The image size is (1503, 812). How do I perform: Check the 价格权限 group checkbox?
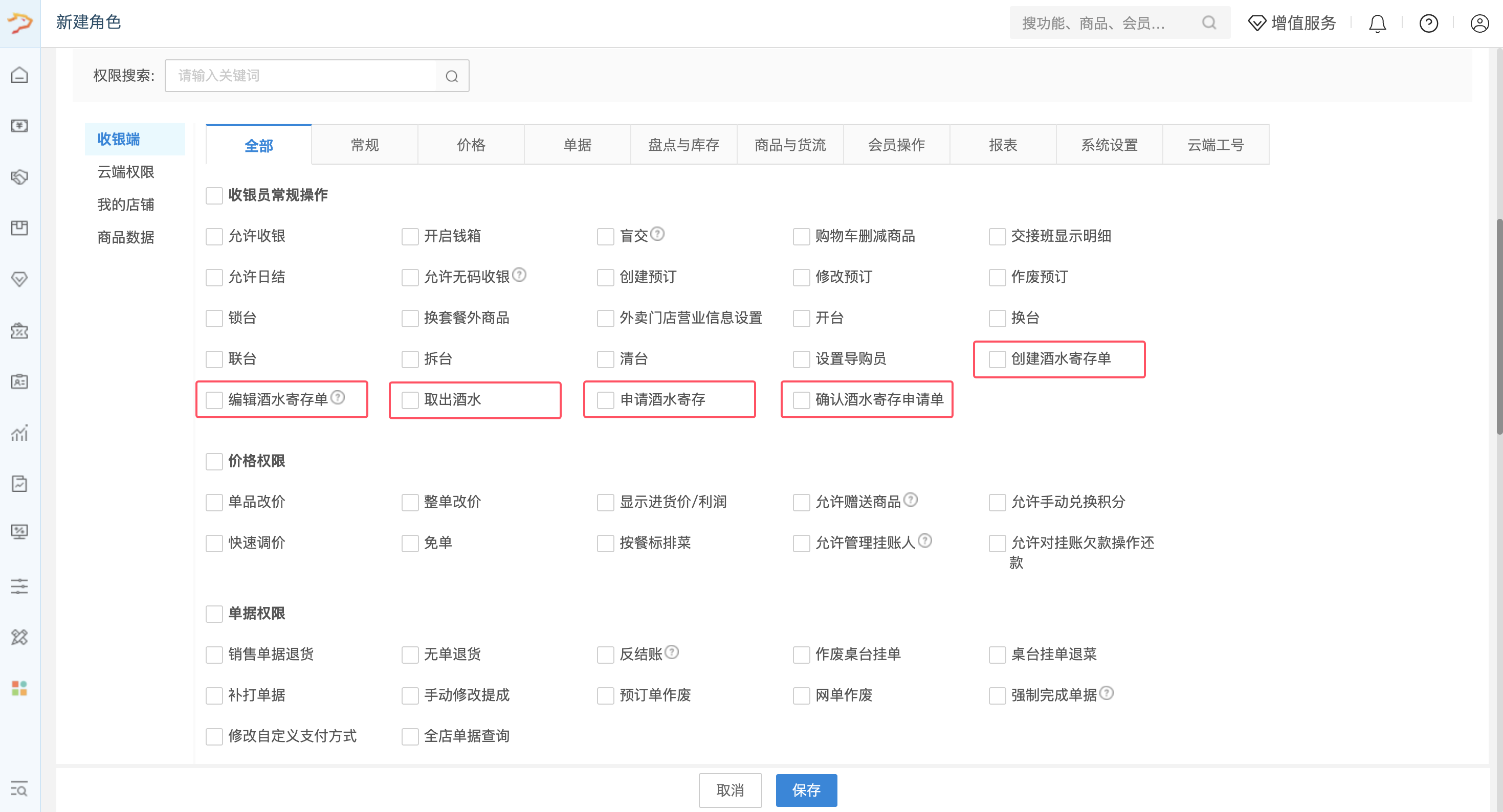[214, 461]
